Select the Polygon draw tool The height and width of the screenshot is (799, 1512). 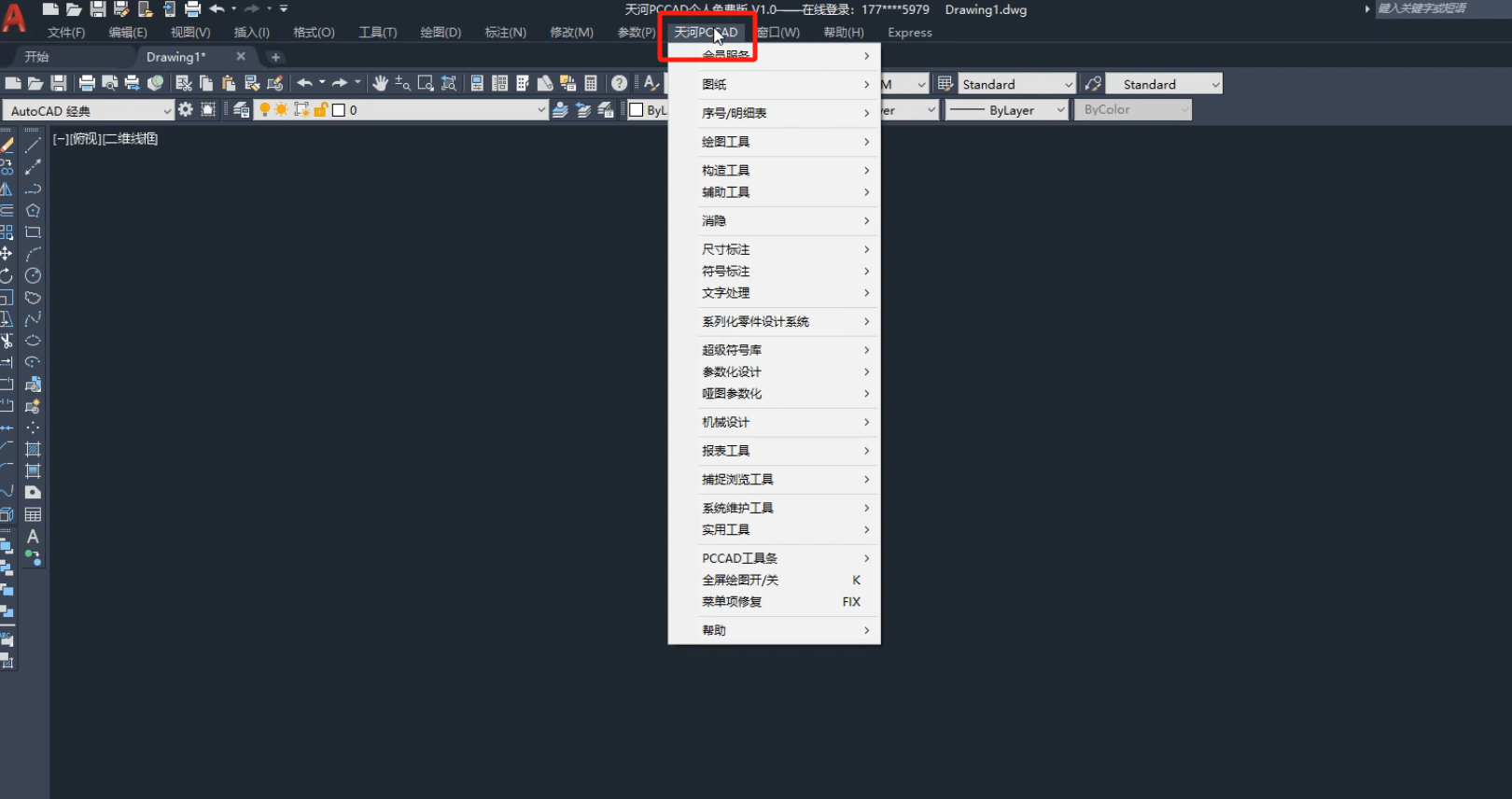pyautogui.click(x=33, y=210)
